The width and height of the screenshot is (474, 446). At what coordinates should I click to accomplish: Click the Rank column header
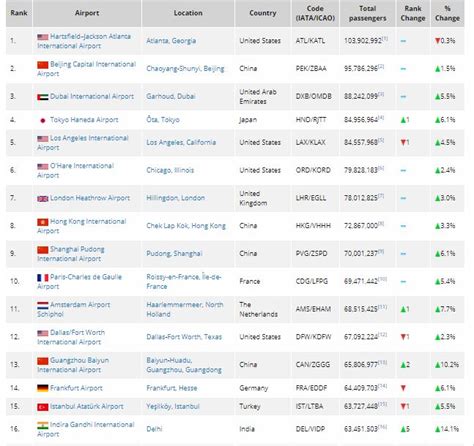tap(19, 13)
